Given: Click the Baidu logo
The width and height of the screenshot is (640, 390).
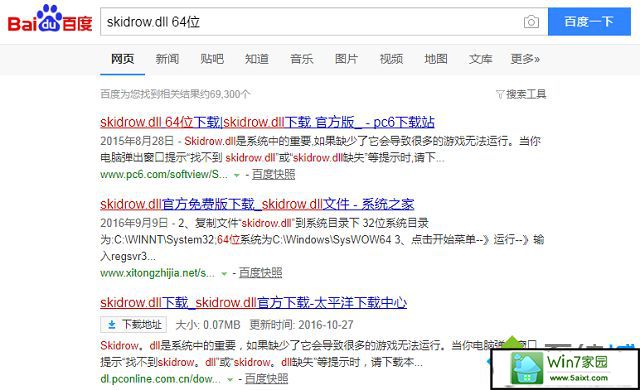Looking at the screenshot, I should point(50,20).
